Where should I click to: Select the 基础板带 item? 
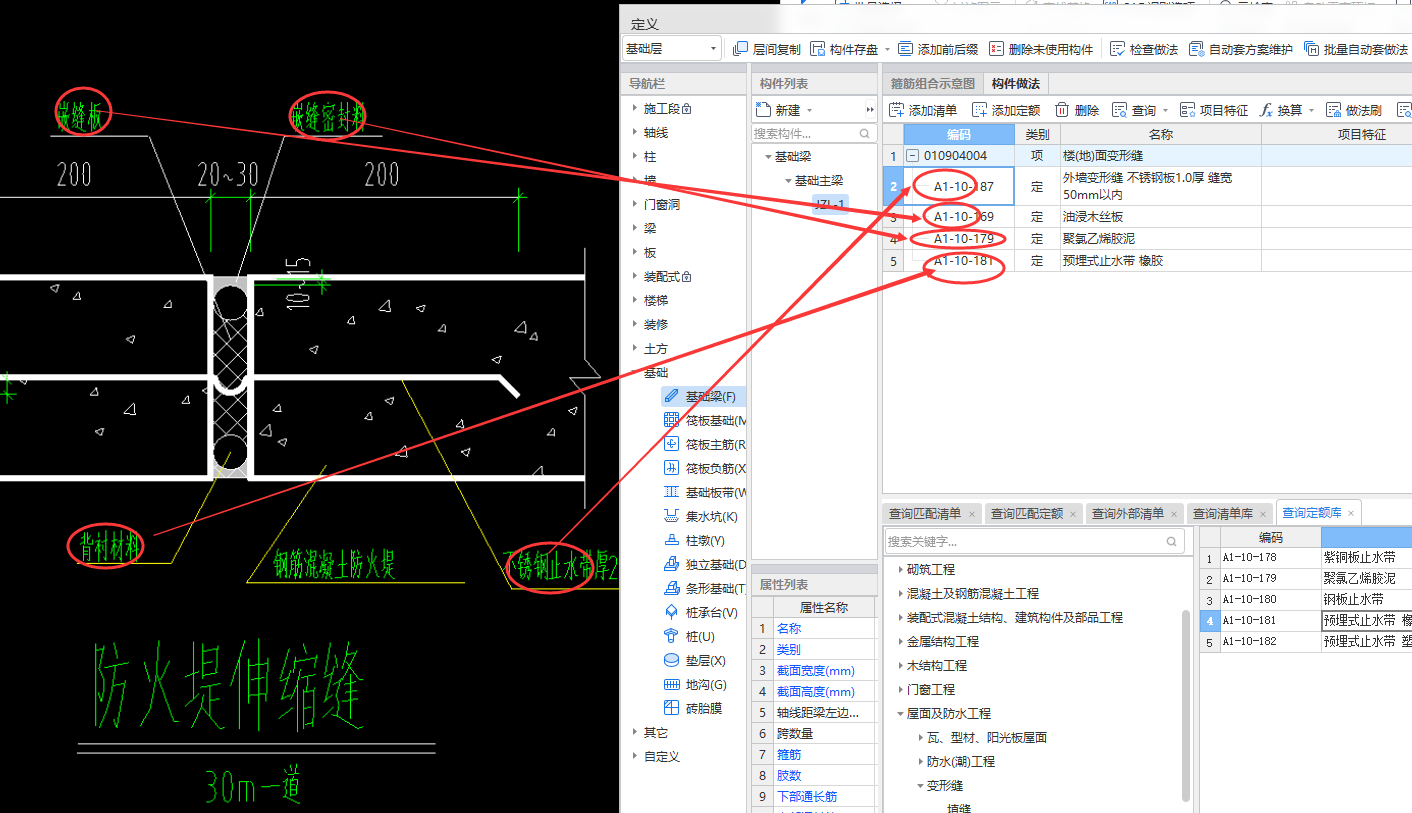pyautogui.click(x=704, y=493)
